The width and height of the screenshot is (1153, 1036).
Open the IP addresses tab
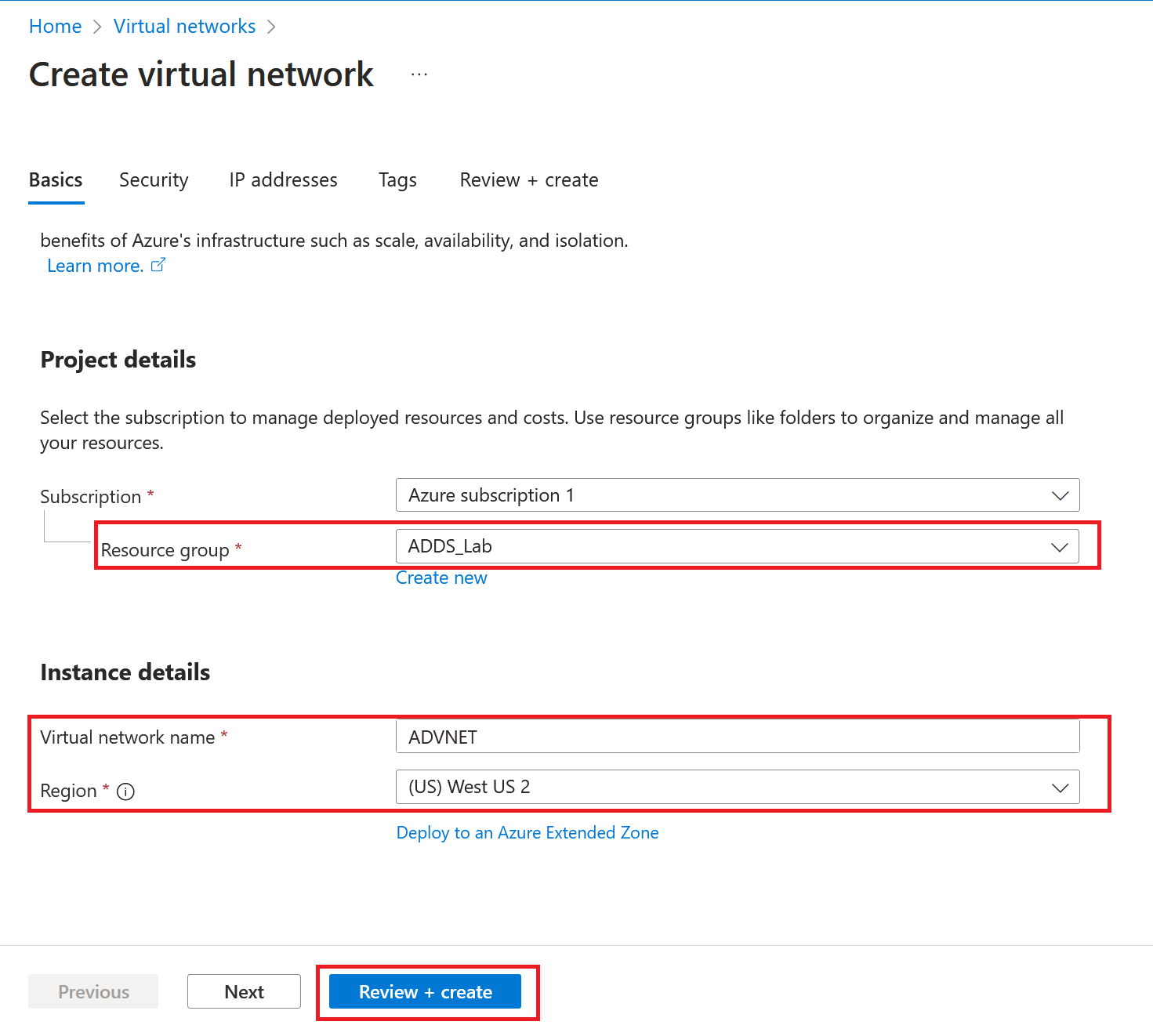pos(283,180)
